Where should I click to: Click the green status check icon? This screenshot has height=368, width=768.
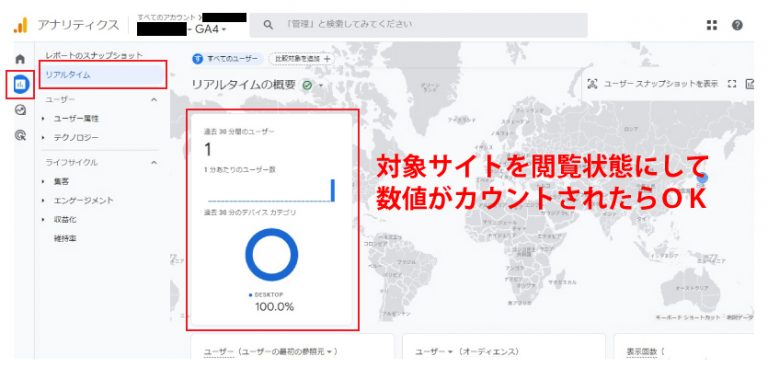[307, 85]
